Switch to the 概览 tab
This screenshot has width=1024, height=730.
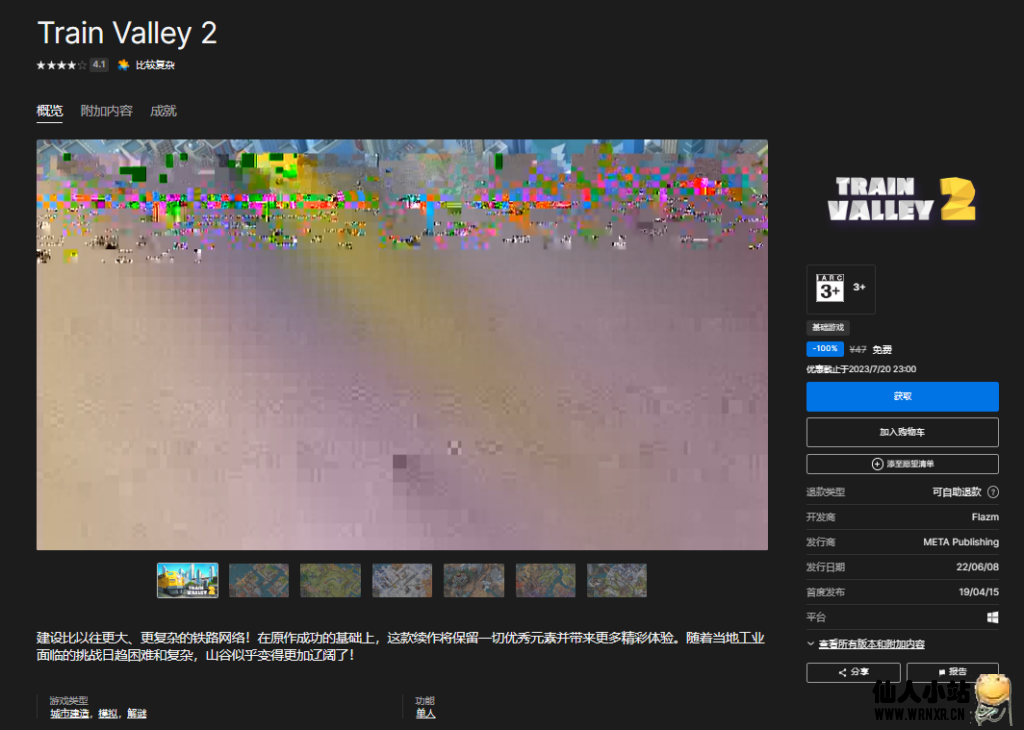(x=50, y=111)
